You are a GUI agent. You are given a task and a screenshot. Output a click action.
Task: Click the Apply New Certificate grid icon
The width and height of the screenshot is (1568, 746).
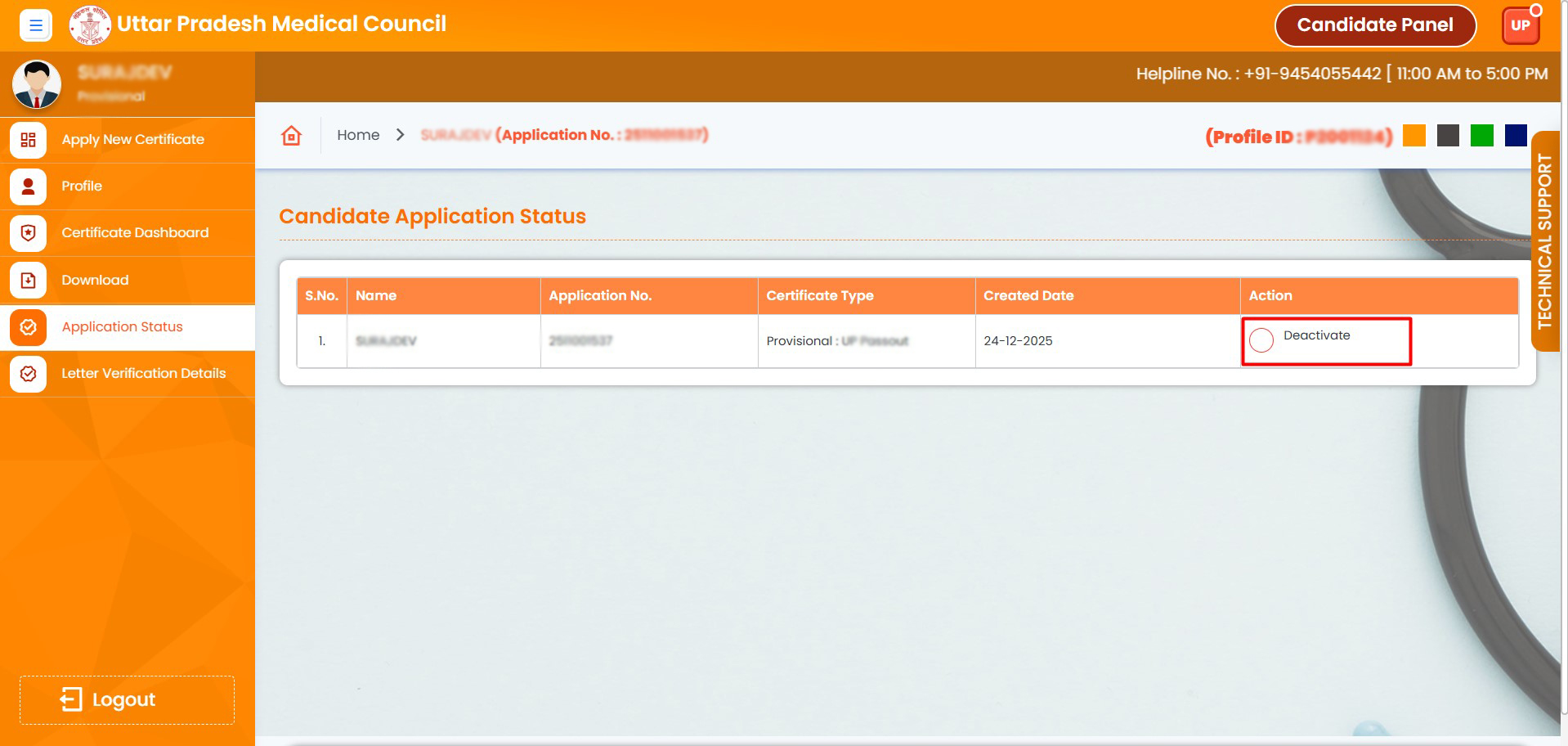point(28,140)
